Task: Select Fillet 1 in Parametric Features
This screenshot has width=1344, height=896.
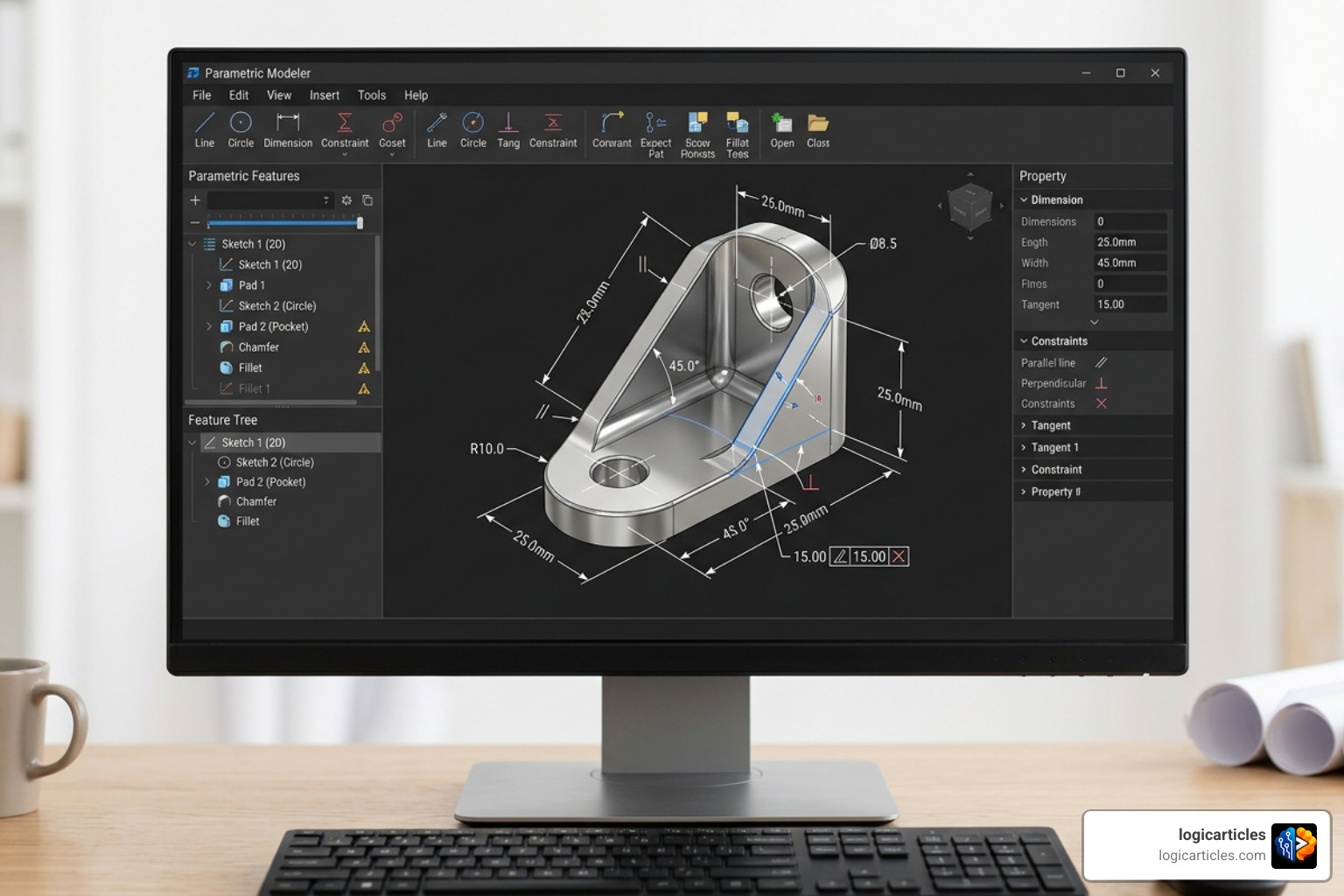Action: 254,388
